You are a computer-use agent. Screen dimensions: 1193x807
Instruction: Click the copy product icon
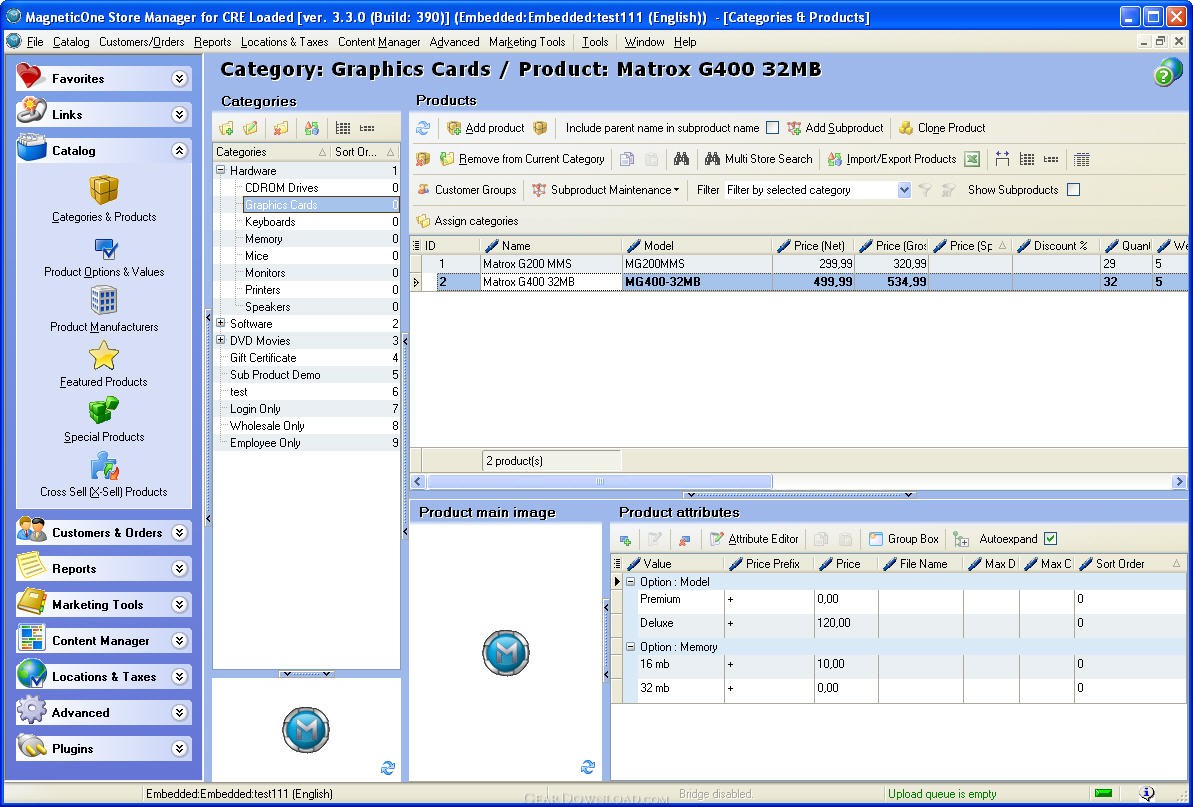coord(627,159)
